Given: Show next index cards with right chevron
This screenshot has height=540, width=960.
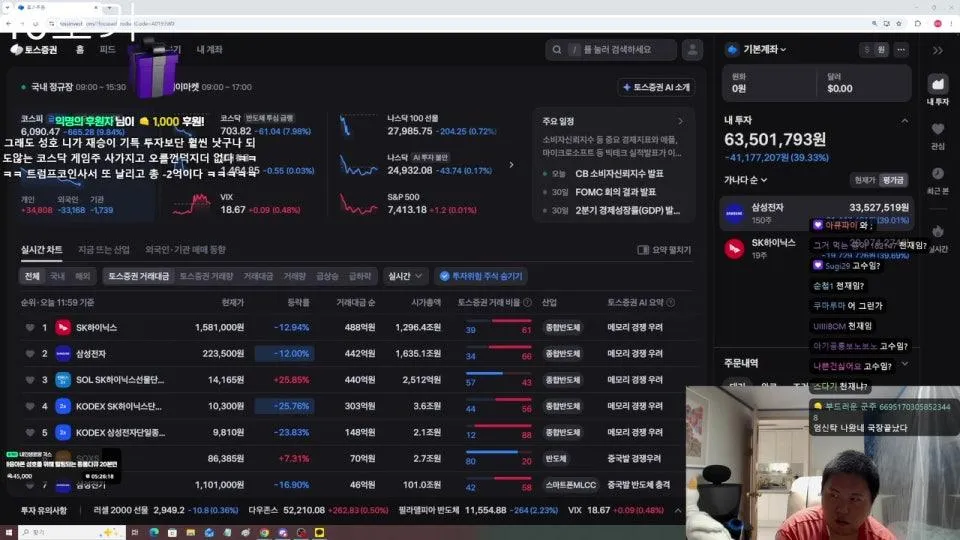Looking at the screenshot, I should coord(511,164).
